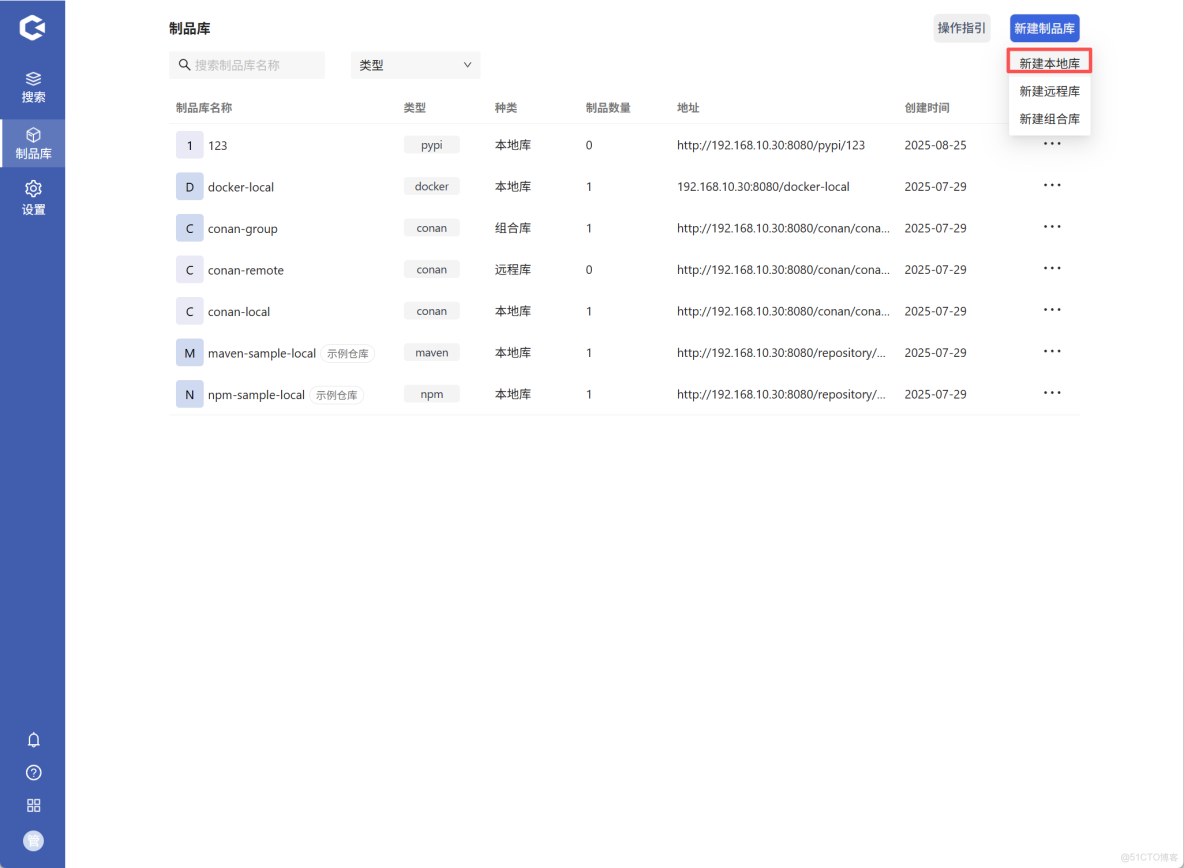
Task: Open the notification bell icon
Action: (33, 739)
